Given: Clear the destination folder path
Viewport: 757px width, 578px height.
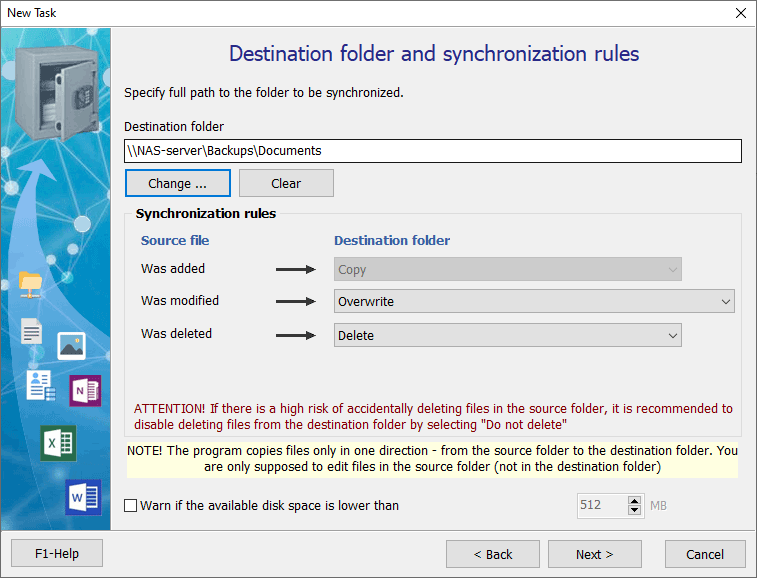Looking at the screenshot, I should coord(286,183).
